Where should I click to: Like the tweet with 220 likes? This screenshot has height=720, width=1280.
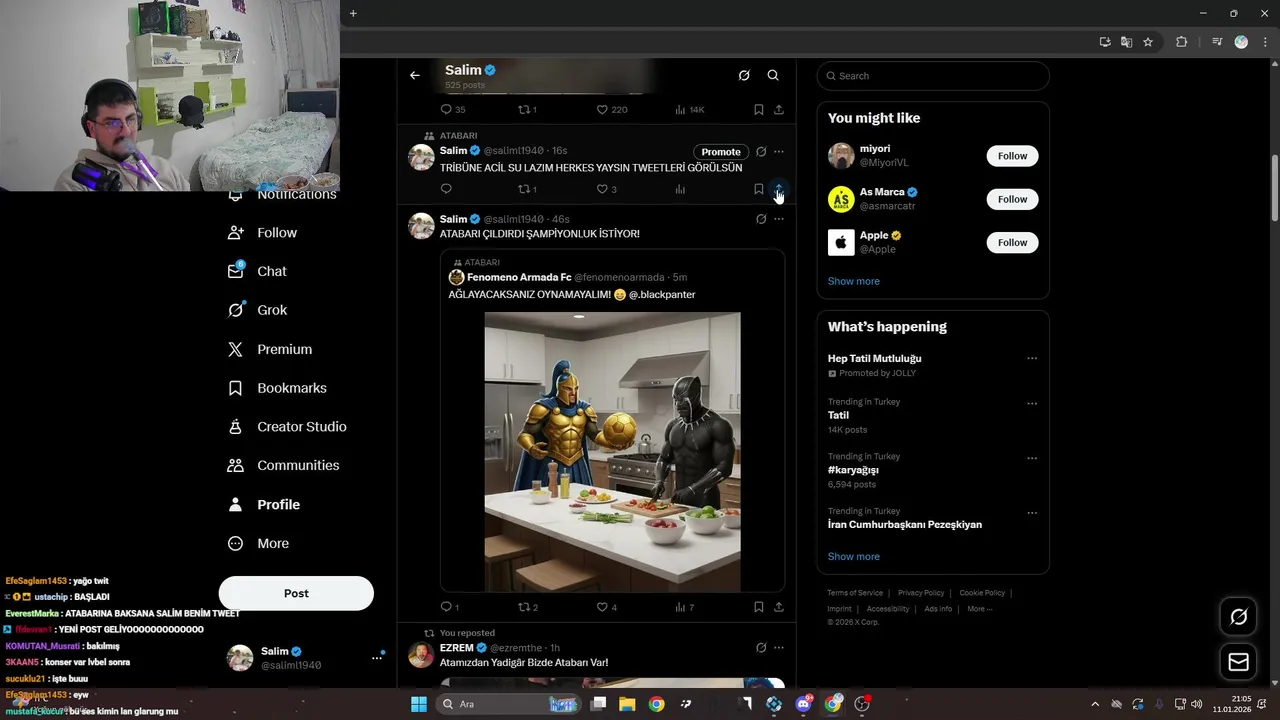[x=611, y=109]
